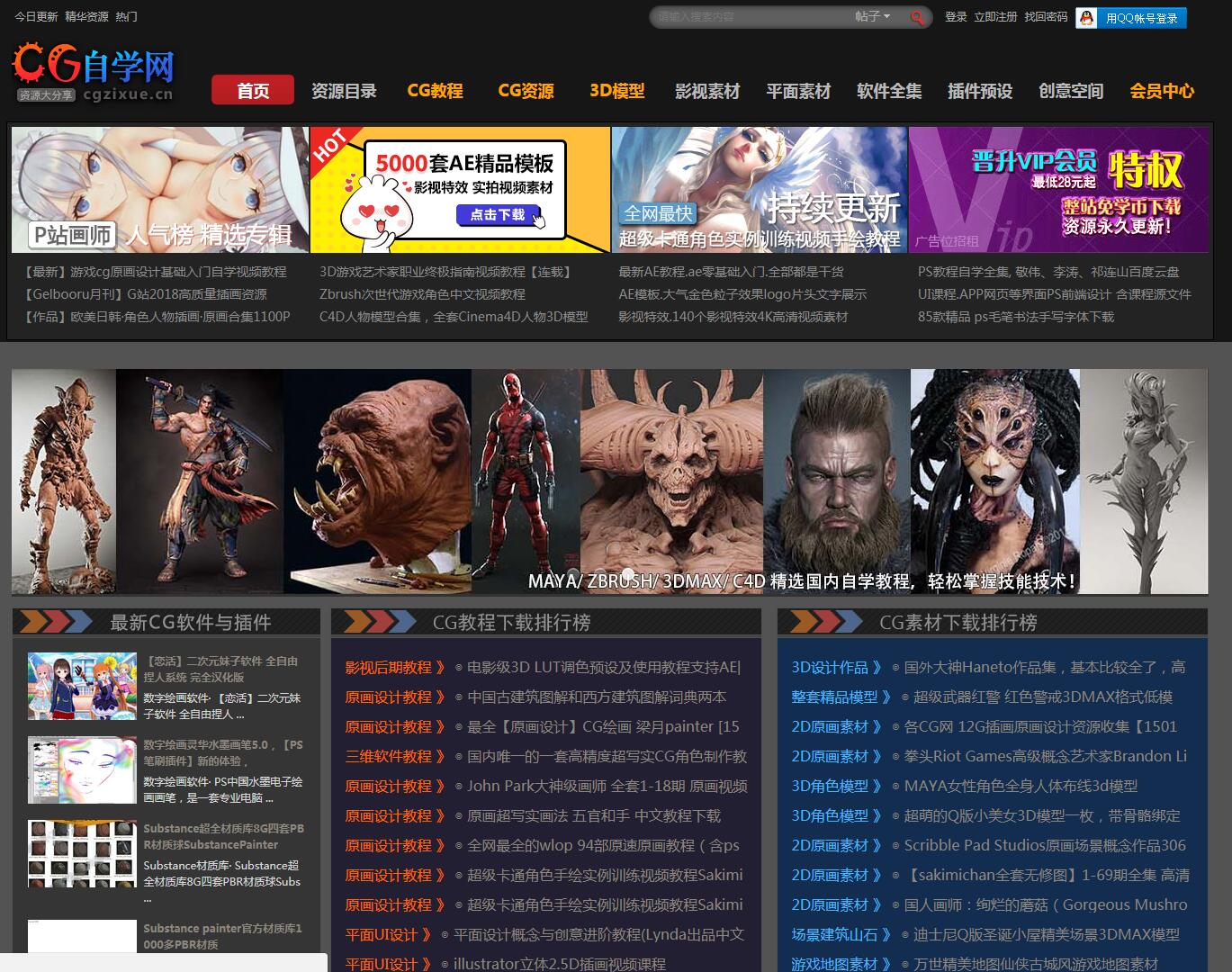Open the Gelbooru月刊 G站2018 link
This screenshot has height=972, width=1232.
coord(145,294)
